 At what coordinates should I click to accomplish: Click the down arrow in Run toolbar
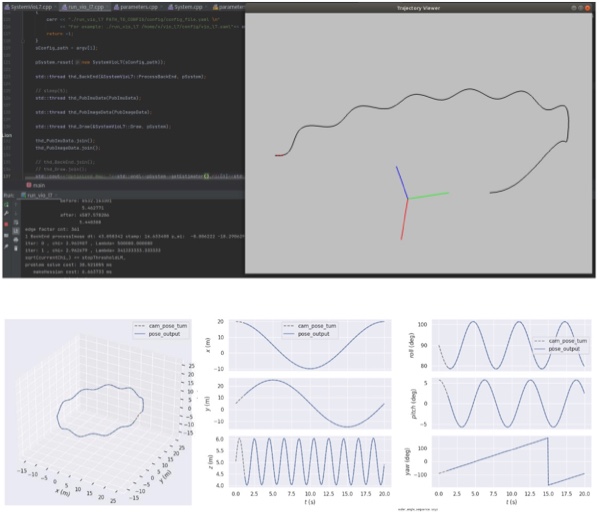pyautogui.click(x=16, y=213)
